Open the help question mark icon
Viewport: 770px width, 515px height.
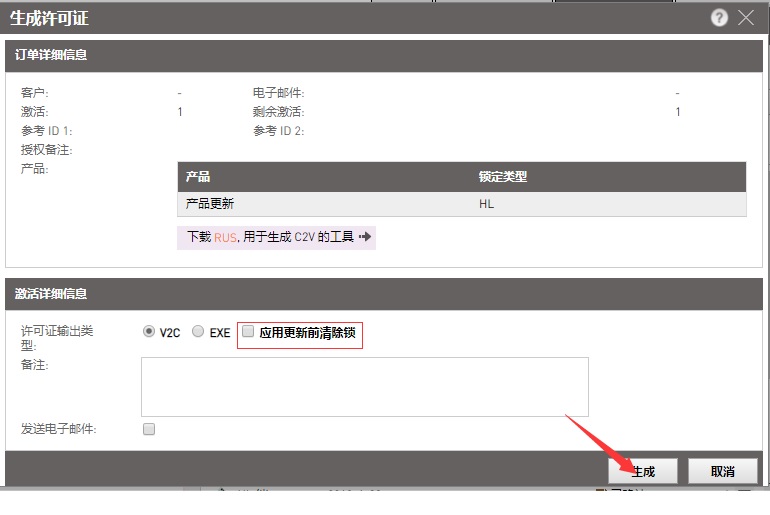click(719, 18)
